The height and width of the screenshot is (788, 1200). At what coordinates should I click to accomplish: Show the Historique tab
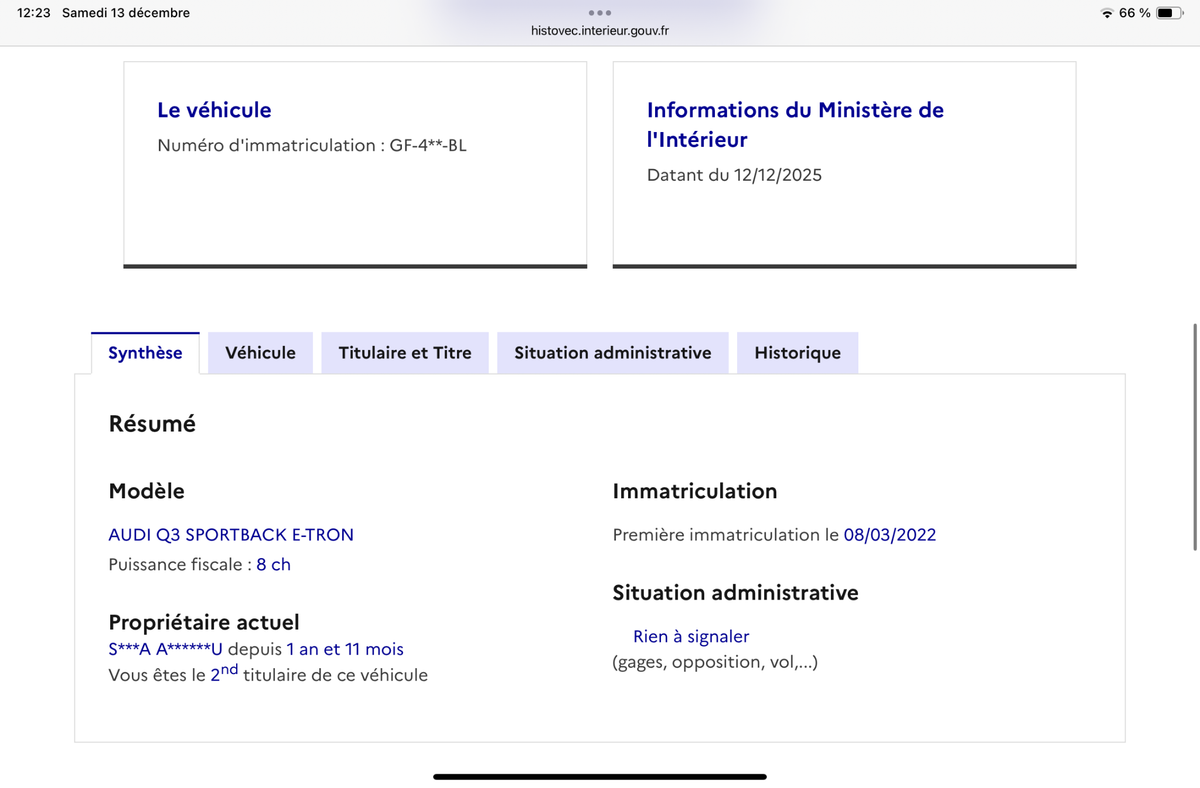click(x=797, y=353)
